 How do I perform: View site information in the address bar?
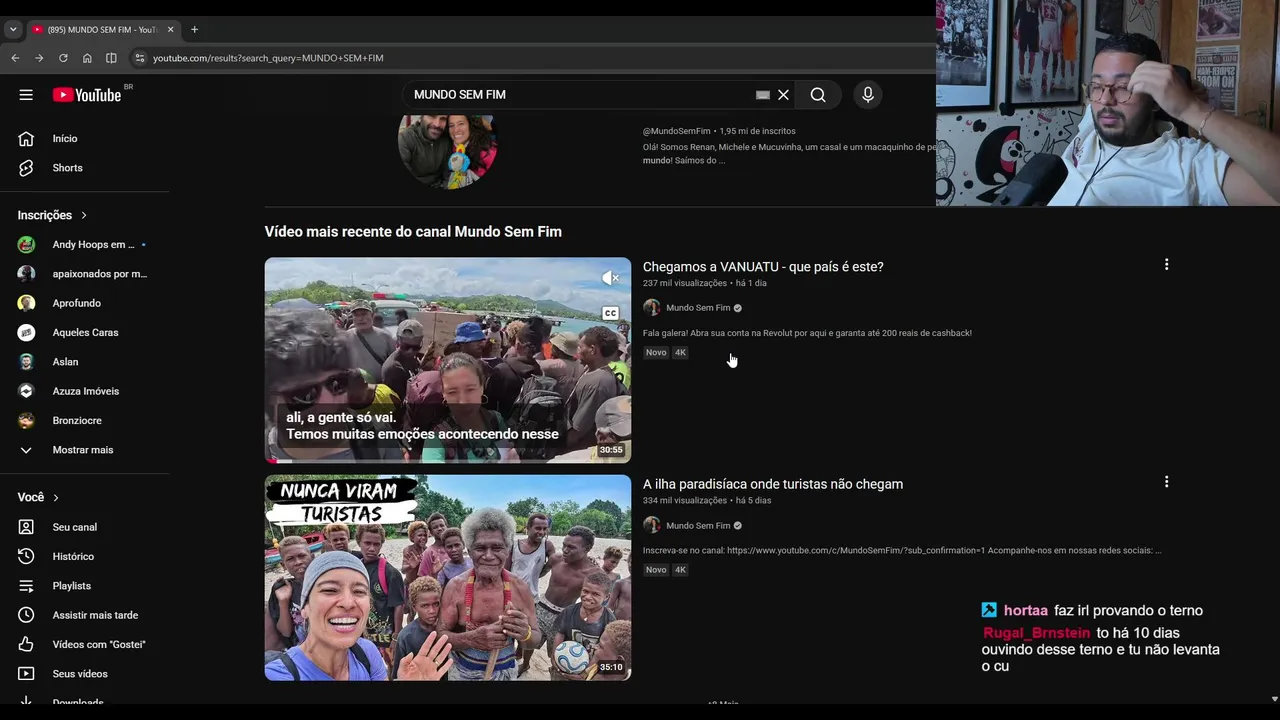pyautogui.click(x=140, y=58)
